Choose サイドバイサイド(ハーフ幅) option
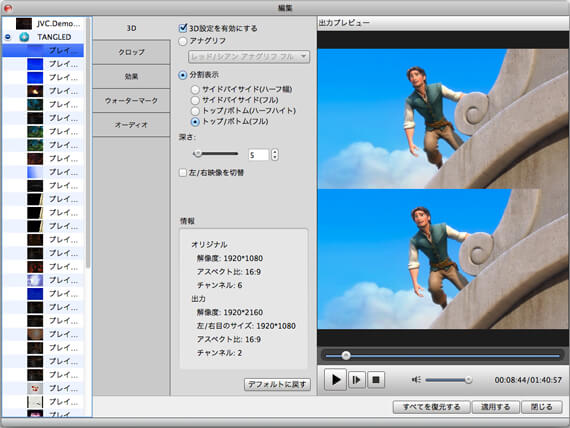 [x=195, y=89]
